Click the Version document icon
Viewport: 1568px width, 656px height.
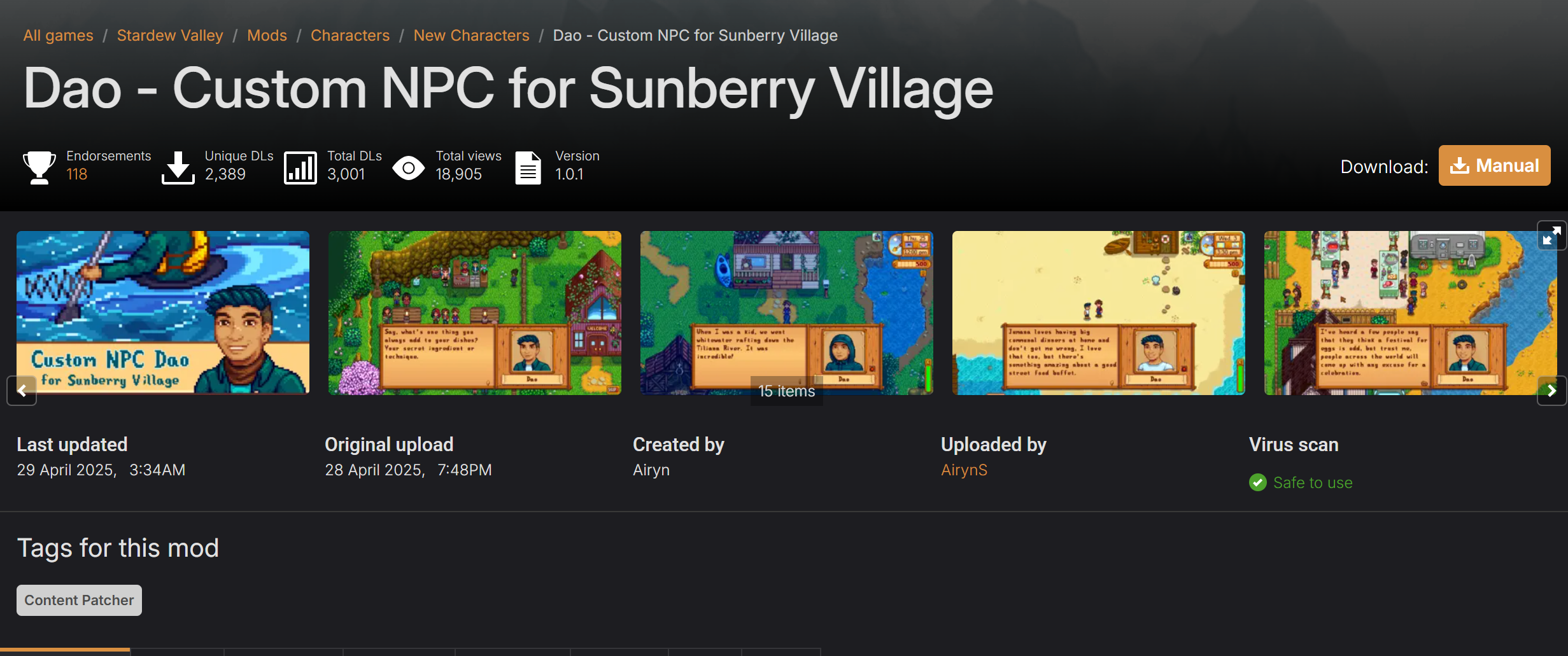(528, 167)
